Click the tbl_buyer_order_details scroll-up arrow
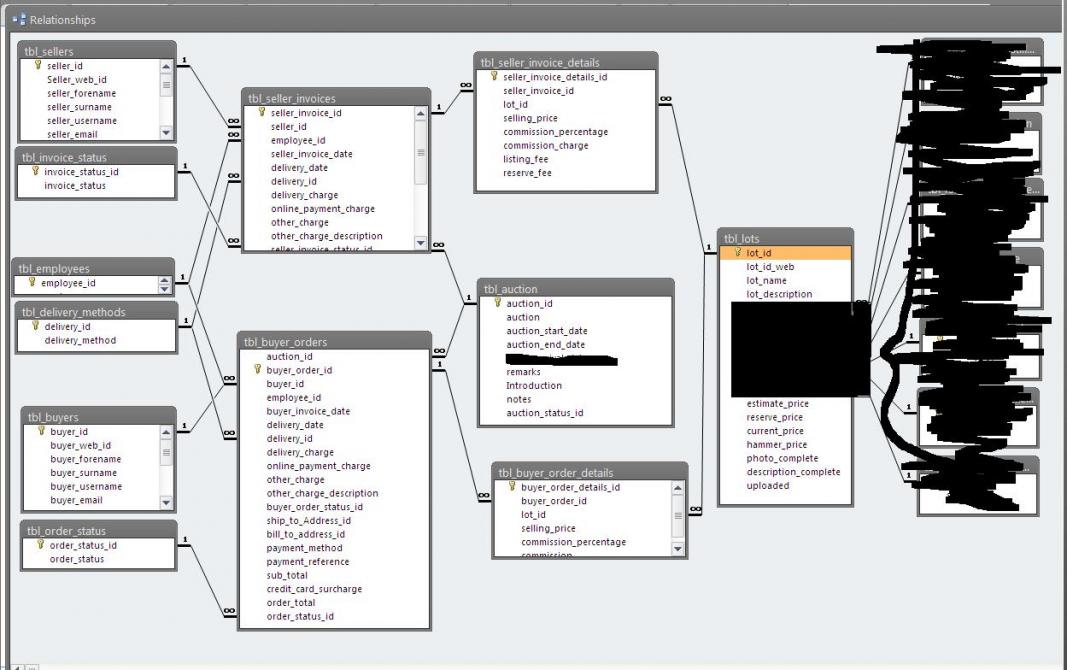Screen dimensions: 1067x670 coord(678,488)
